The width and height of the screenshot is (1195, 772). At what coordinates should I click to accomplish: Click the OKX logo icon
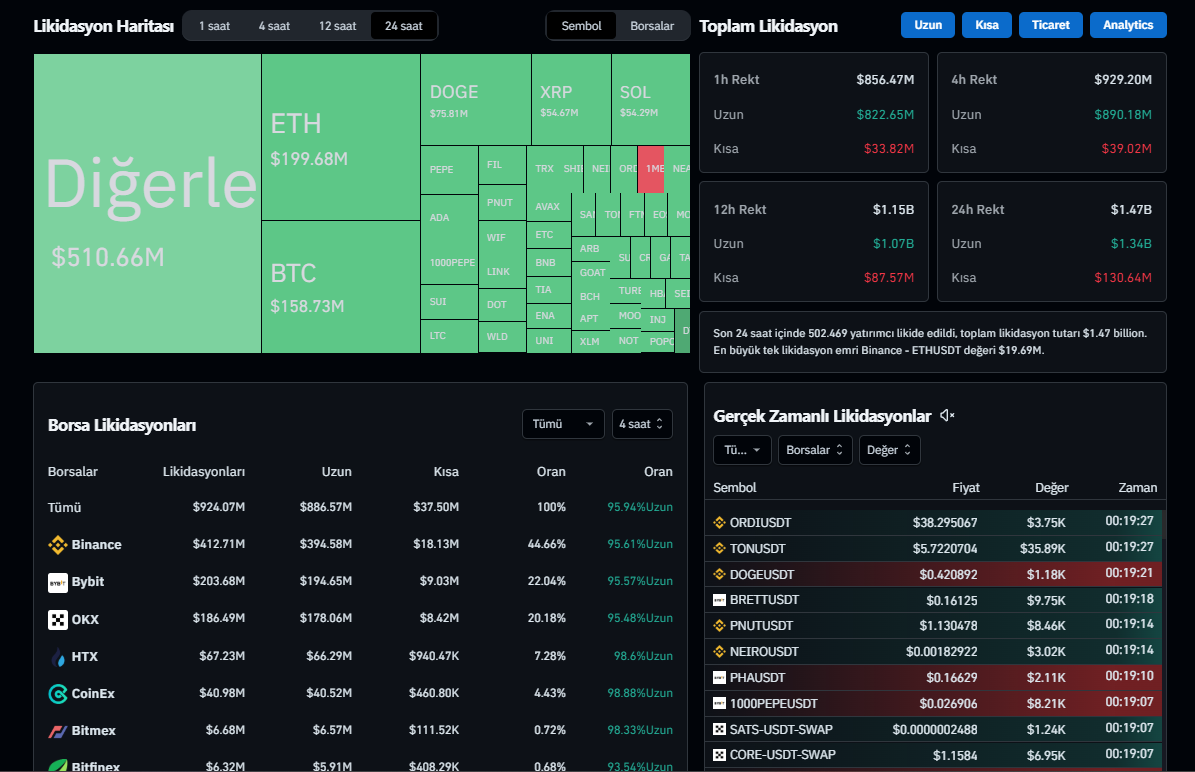(x=58, y=620)
